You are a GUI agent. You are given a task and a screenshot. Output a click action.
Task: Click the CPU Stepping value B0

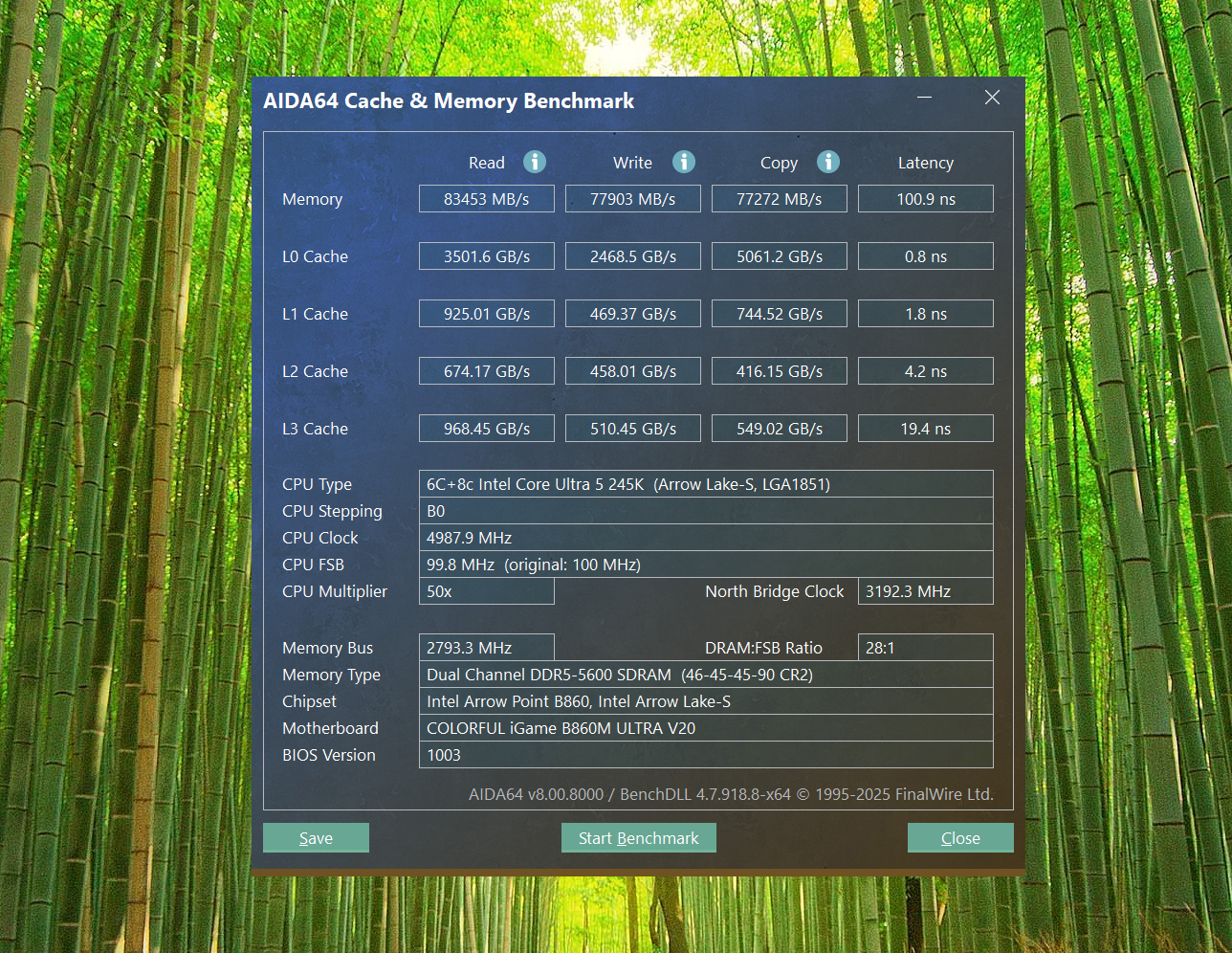click(x=706, y=511)
